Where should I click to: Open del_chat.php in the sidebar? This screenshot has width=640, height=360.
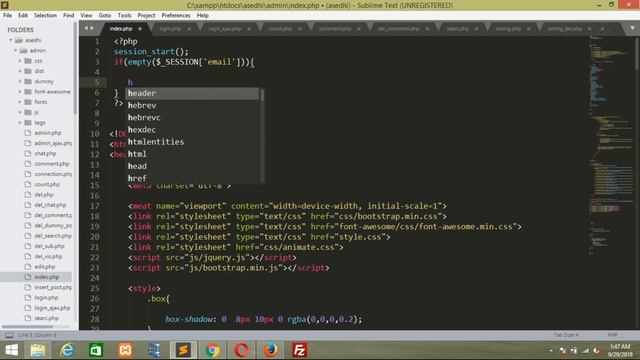tap(50, 205)
